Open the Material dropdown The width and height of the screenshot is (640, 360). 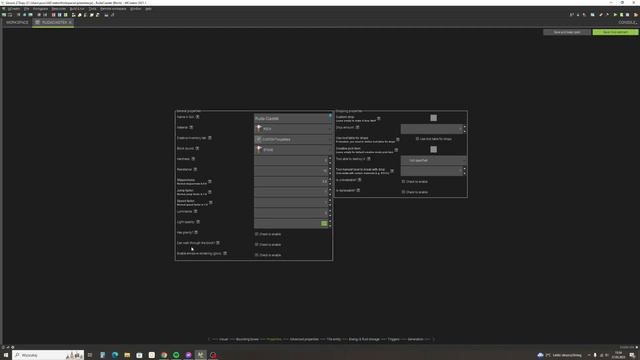coord(293,129)
